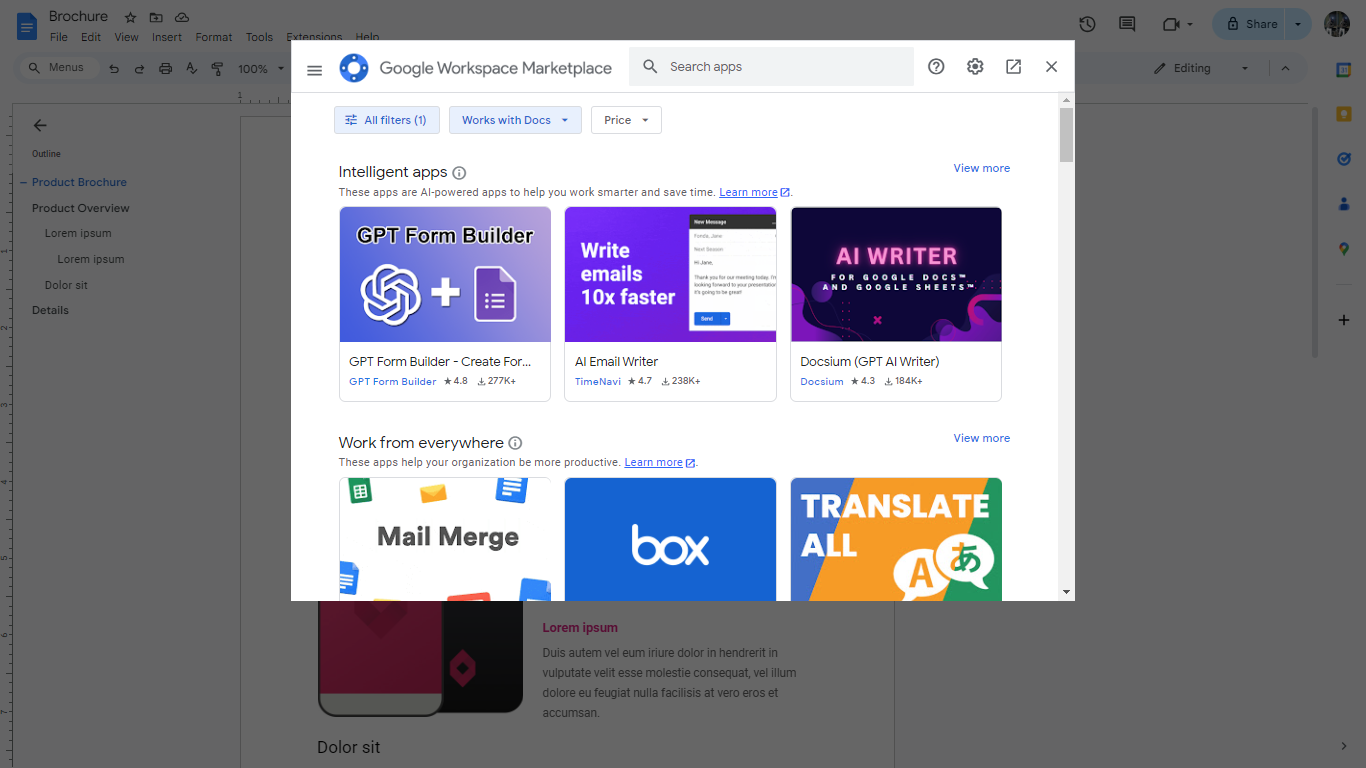1366x768 pixels.
Task: Click View more for Work from everywhere
Action: [981, 438]
